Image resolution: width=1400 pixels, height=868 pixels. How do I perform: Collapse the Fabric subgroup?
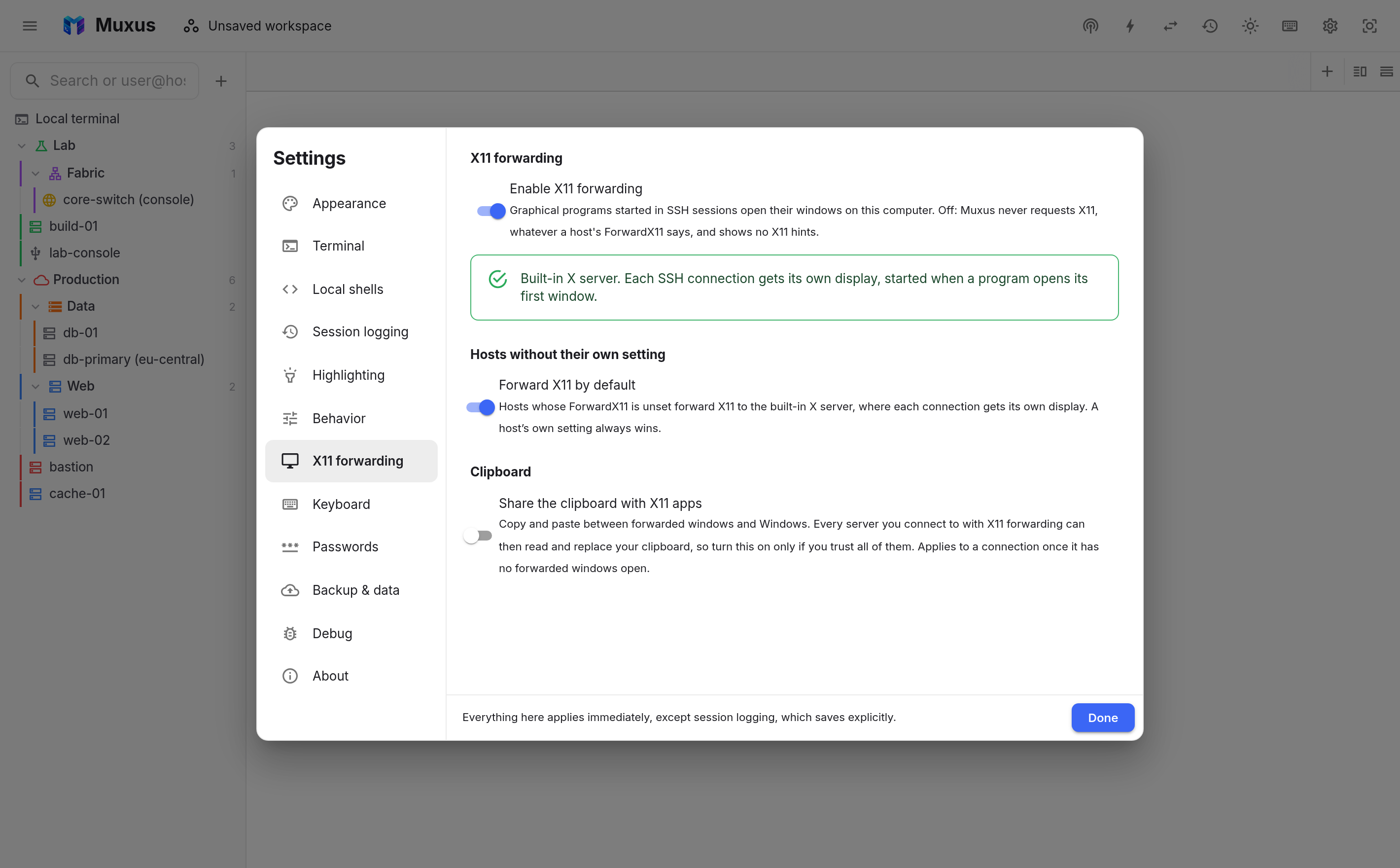[x=35, y=174]
